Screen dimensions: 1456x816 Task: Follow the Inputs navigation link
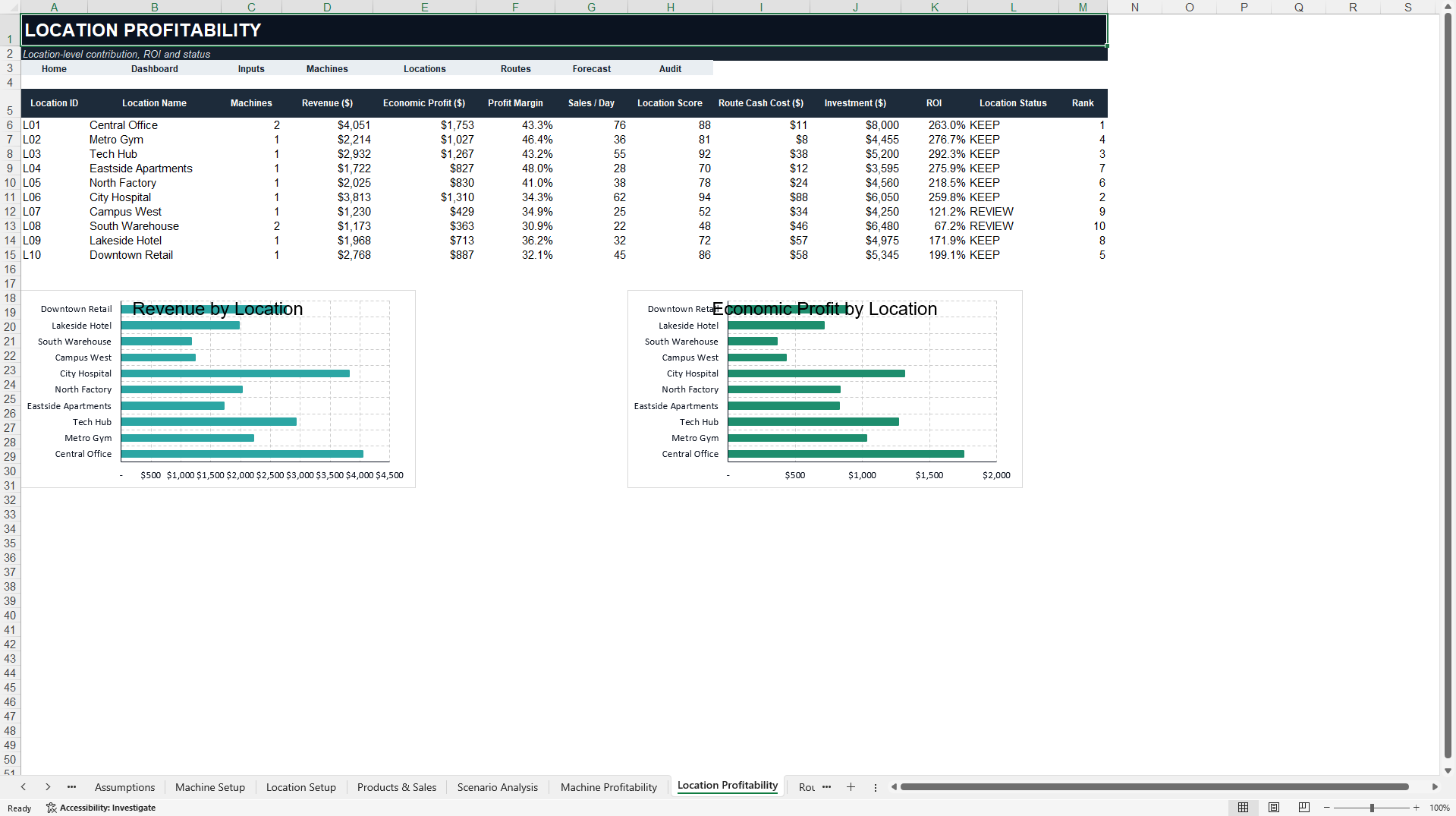pos(251,68)
